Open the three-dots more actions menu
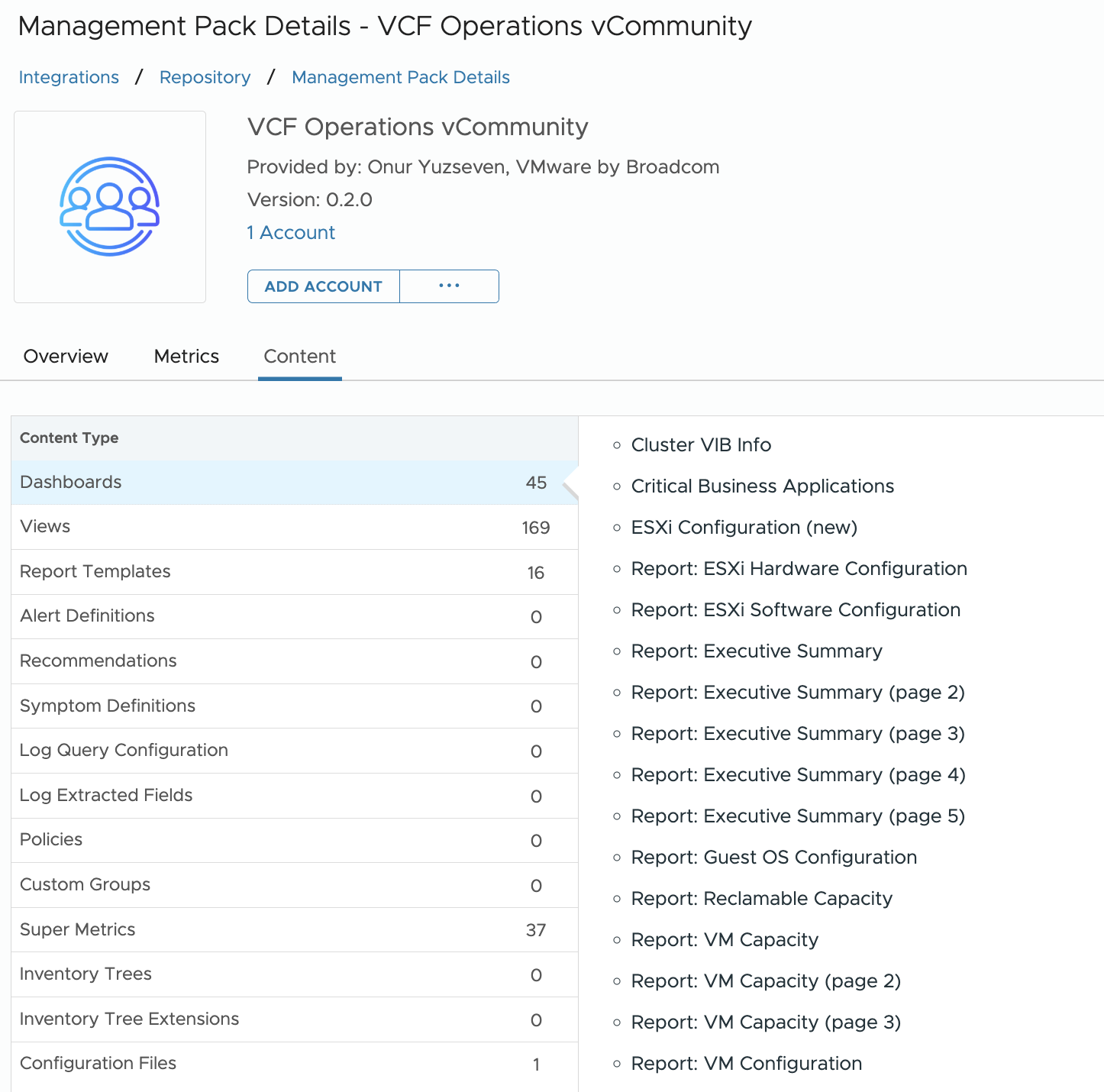 (449, 286)
